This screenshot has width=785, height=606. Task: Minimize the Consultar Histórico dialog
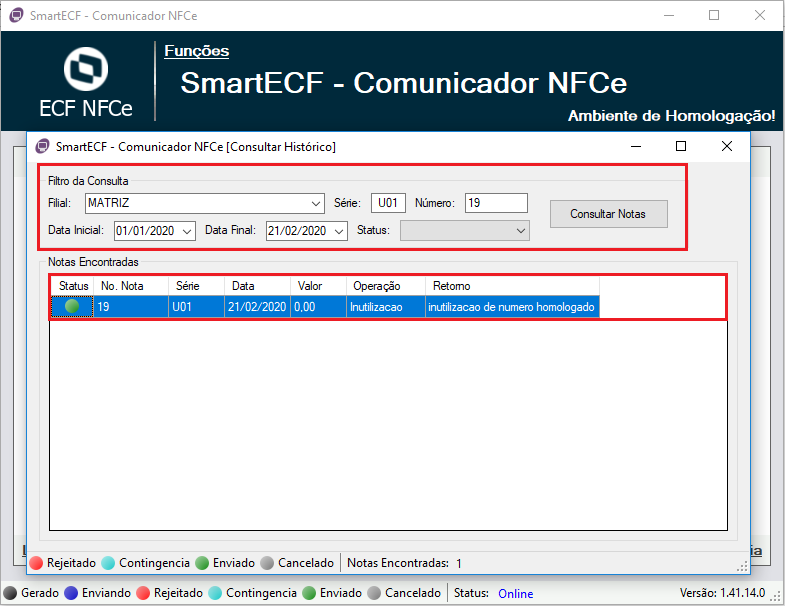coord(636,146)
